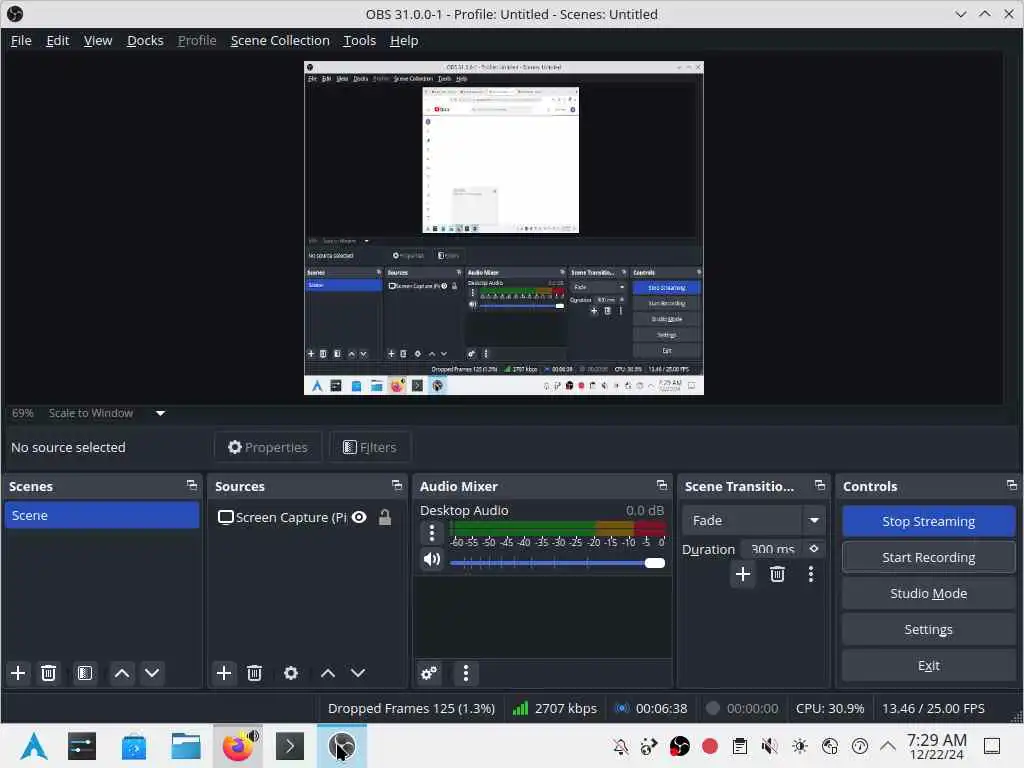Enable Studio Mode
The height and width of the screenshot is (768, 1024).
(928, 593)
